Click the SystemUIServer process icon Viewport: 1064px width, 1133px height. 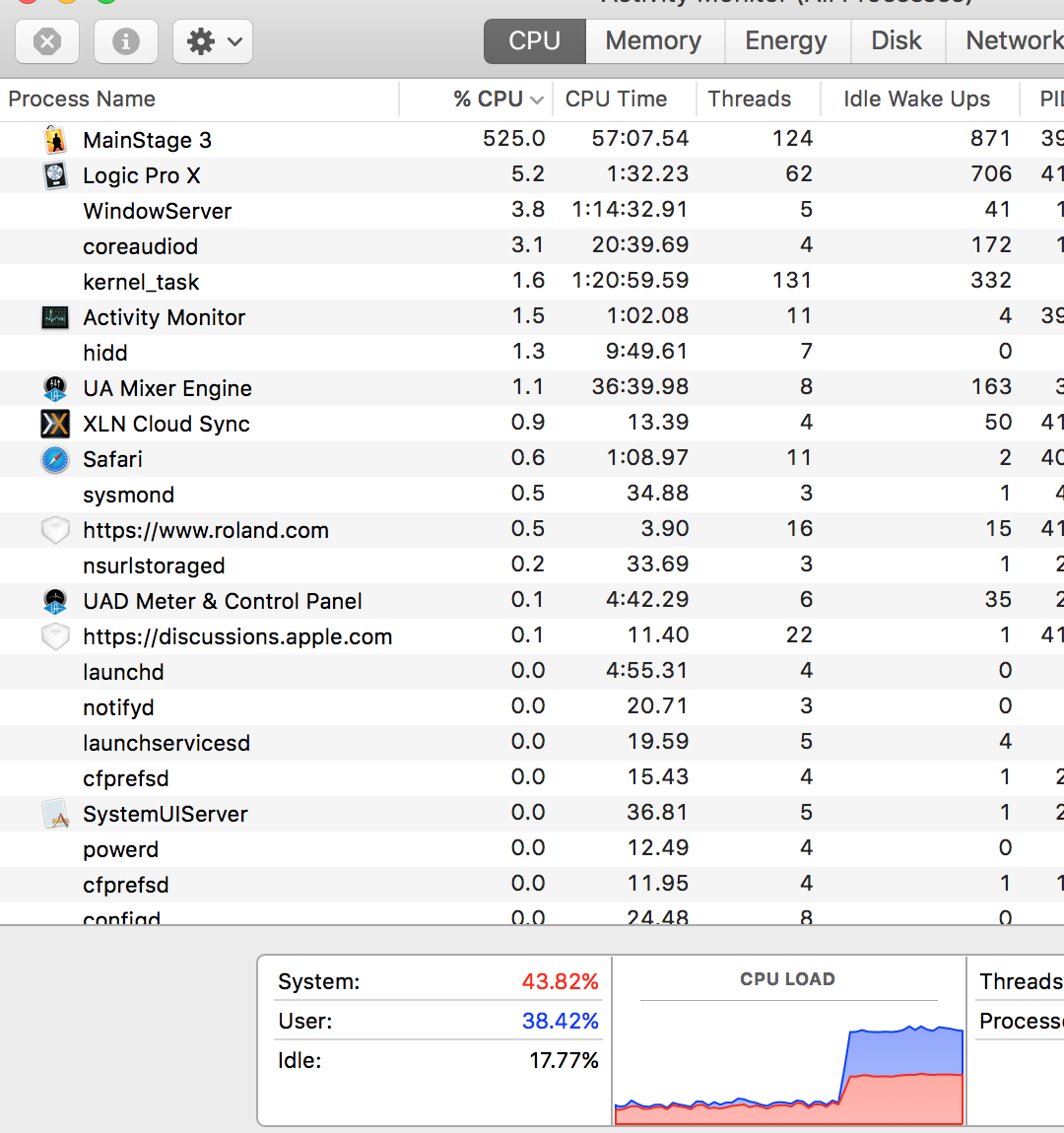pyautogui.click(x=54, y=813)
